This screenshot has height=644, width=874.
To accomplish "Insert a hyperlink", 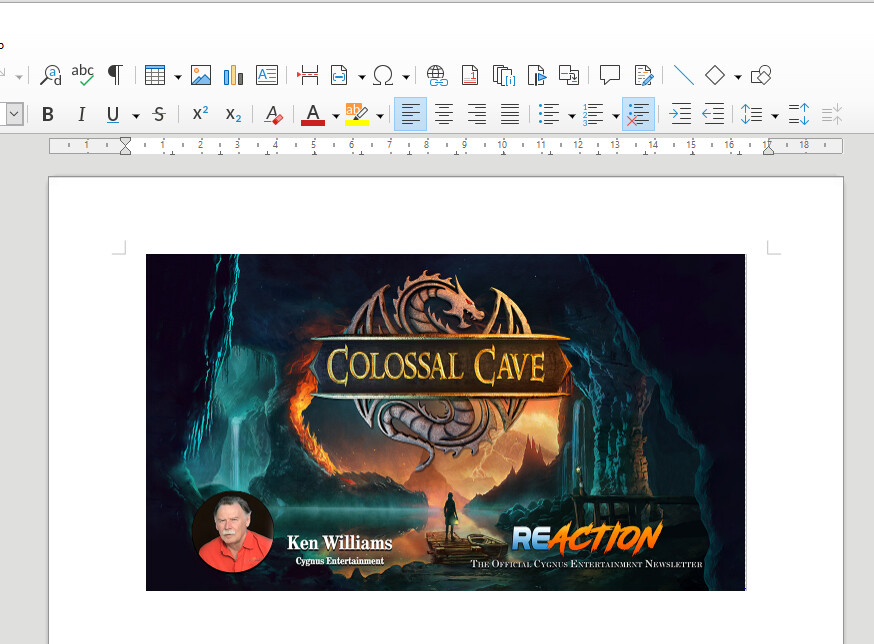I will [x=434, y=75].
